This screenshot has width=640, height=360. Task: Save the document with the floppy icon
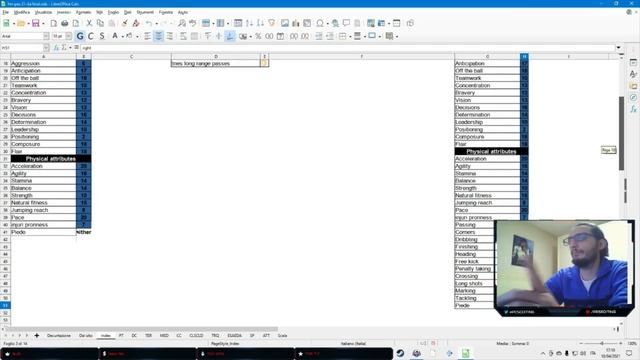coord(36,23)
